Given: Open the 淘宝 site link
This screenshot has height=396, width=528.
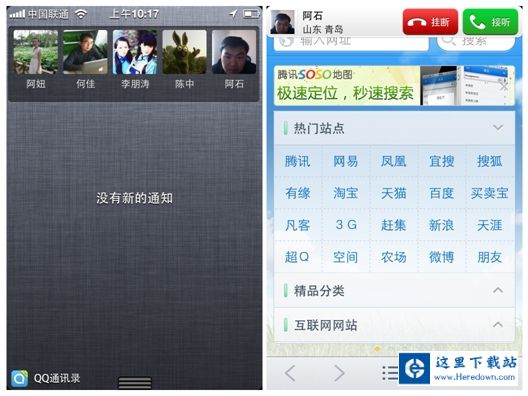Looking at the screenshot, I should pos(345,193).
